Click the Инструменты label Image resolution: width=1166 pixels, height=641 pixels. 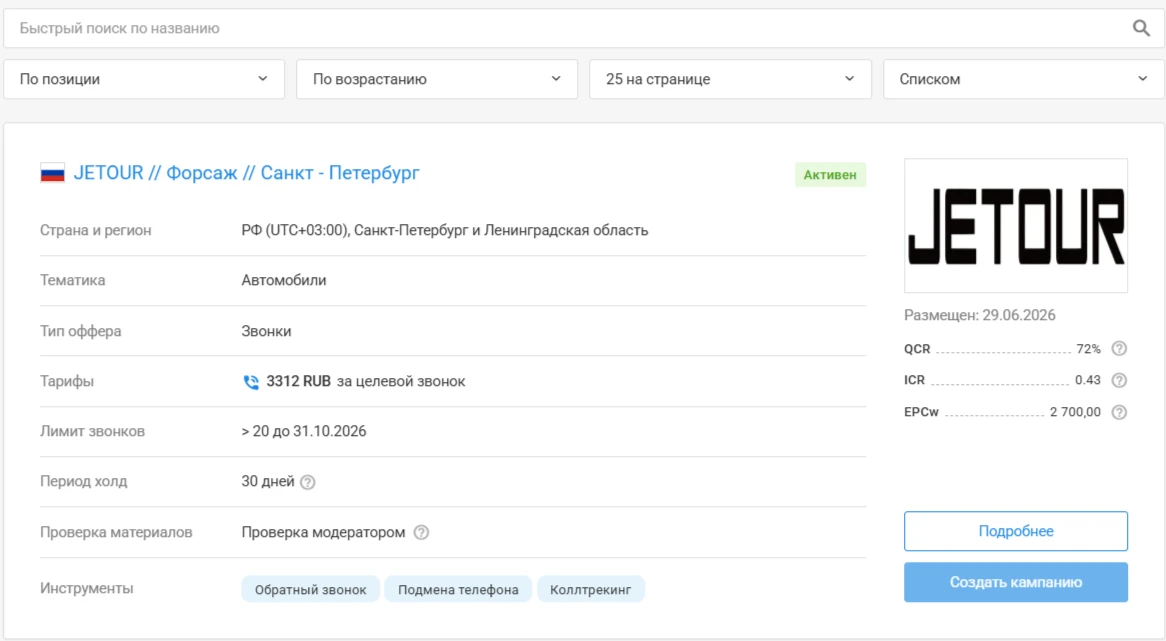coord(86,588)
